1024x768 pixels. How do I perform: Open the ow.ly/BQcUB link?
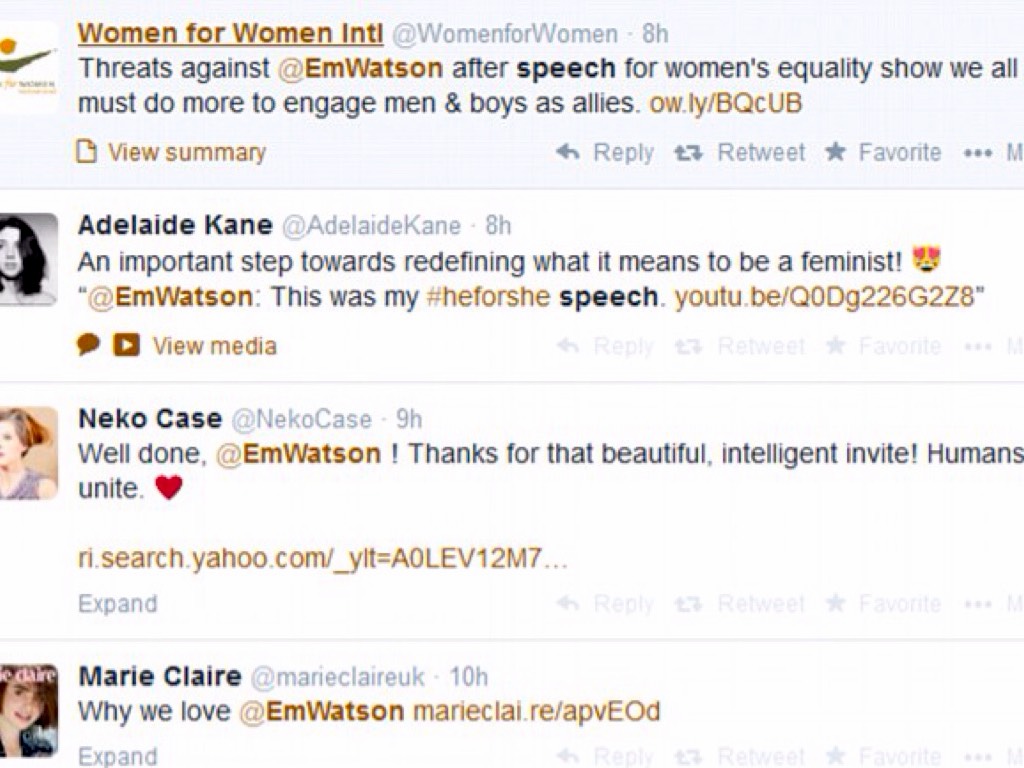(x=725, y=103)
